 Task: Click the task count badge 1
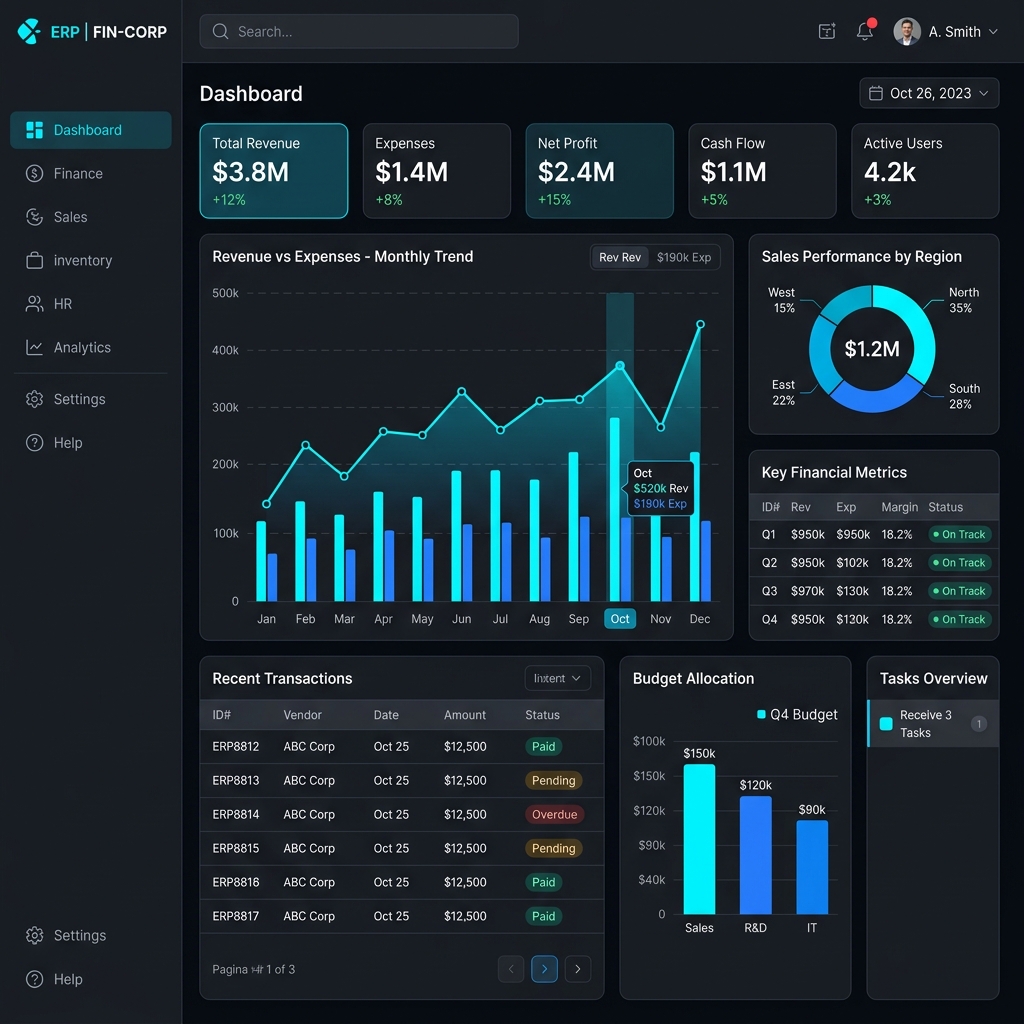tap(978, 724)
